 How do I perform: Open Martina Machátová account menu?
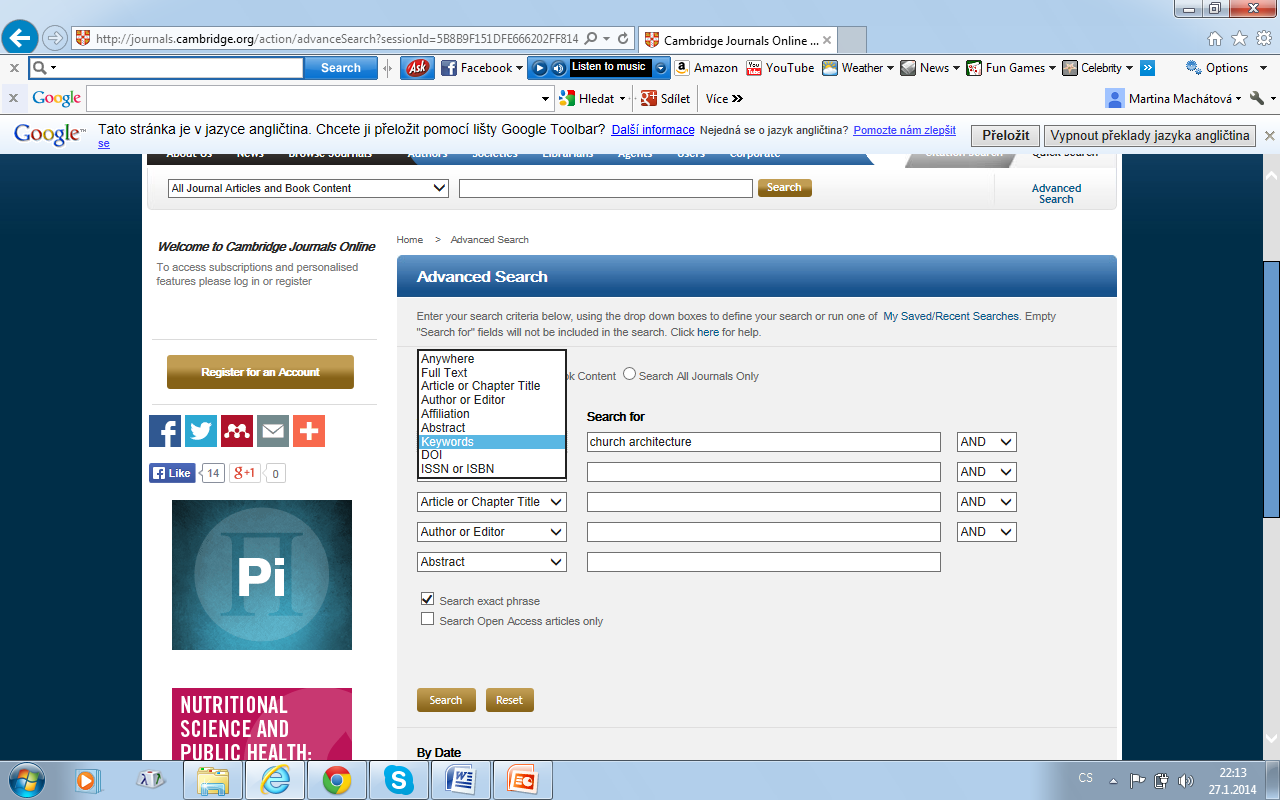1174,99
